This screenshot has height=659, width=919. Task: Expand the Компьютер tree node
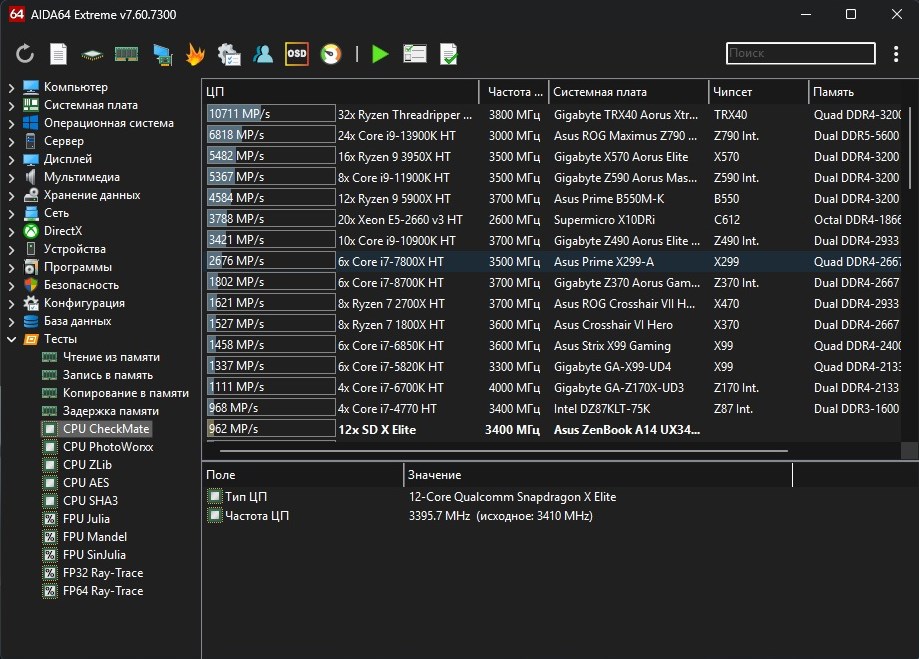tap(11, 88)
